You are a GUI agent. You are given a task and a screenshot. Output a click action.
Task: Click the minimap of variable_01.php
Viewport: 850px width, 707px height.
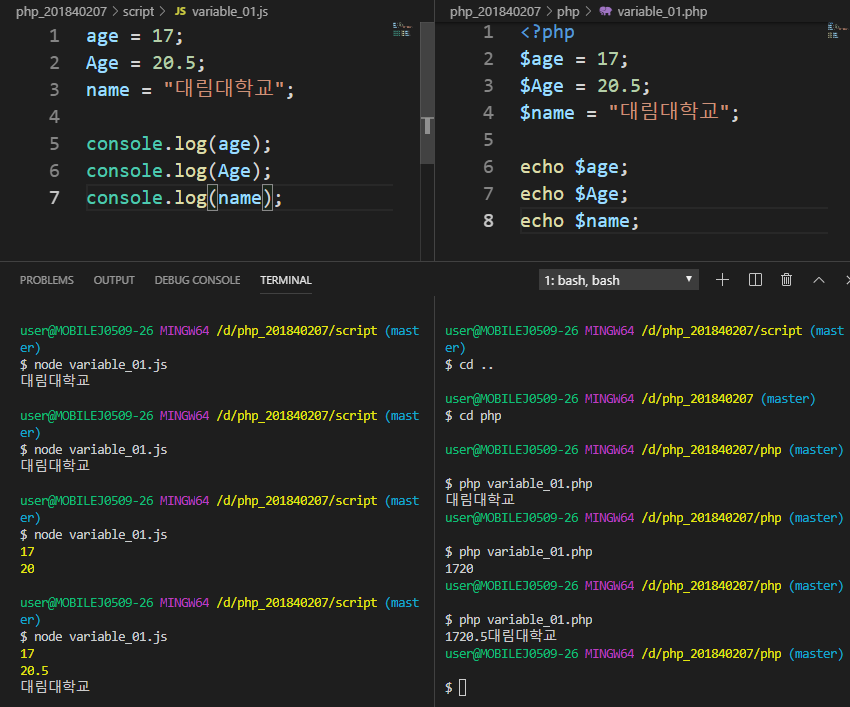pos(838,30)
